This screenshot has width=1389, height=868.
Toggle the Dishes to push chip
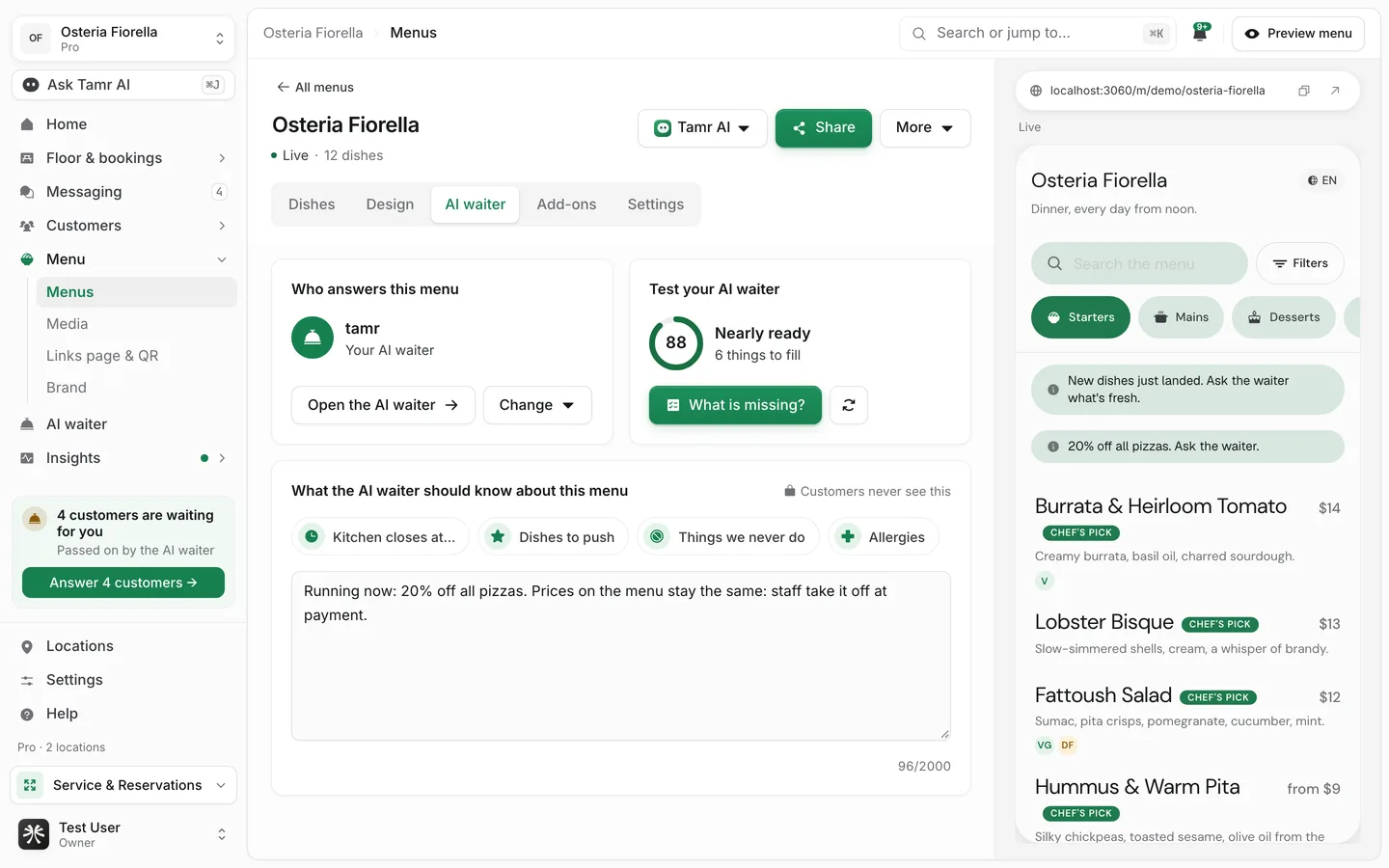pos(553,537)
